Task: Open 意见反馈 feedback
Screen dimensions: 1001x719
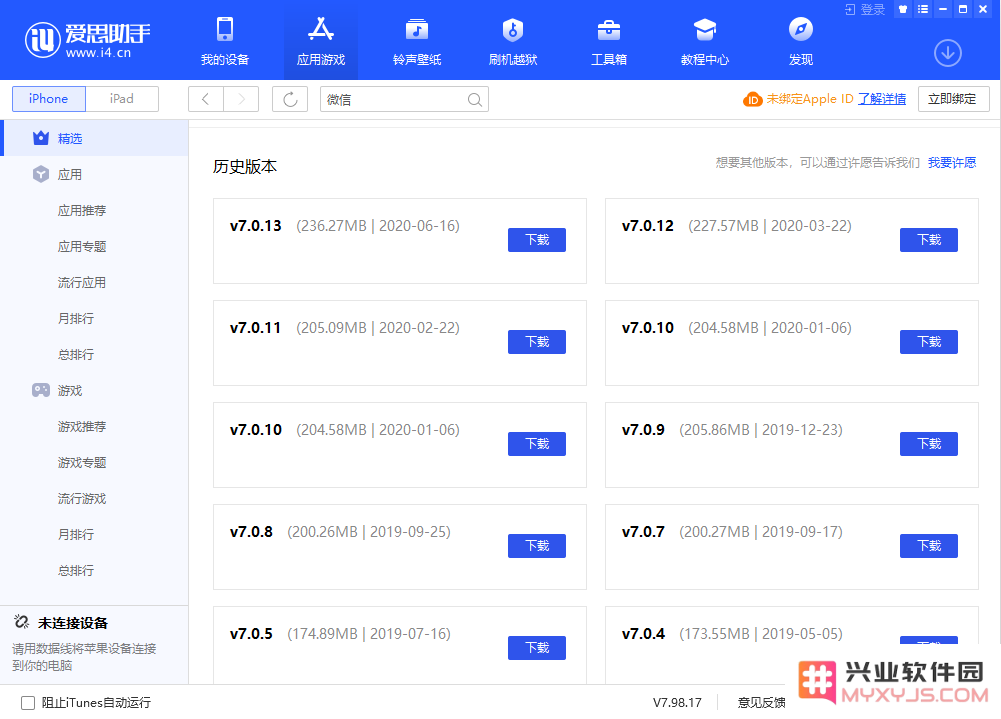Action: [x=761, y=703]
